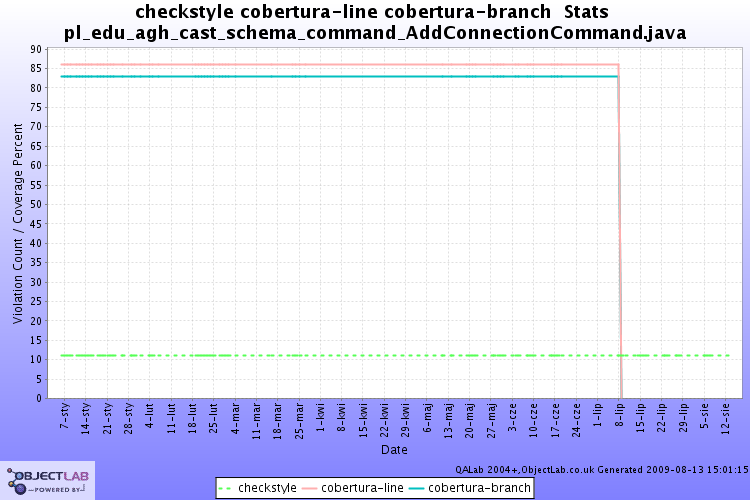The height and width of the screenshot is (500, 750).
Task: Click the 5-sie date tick label
Action: click(x=704, y=416)
